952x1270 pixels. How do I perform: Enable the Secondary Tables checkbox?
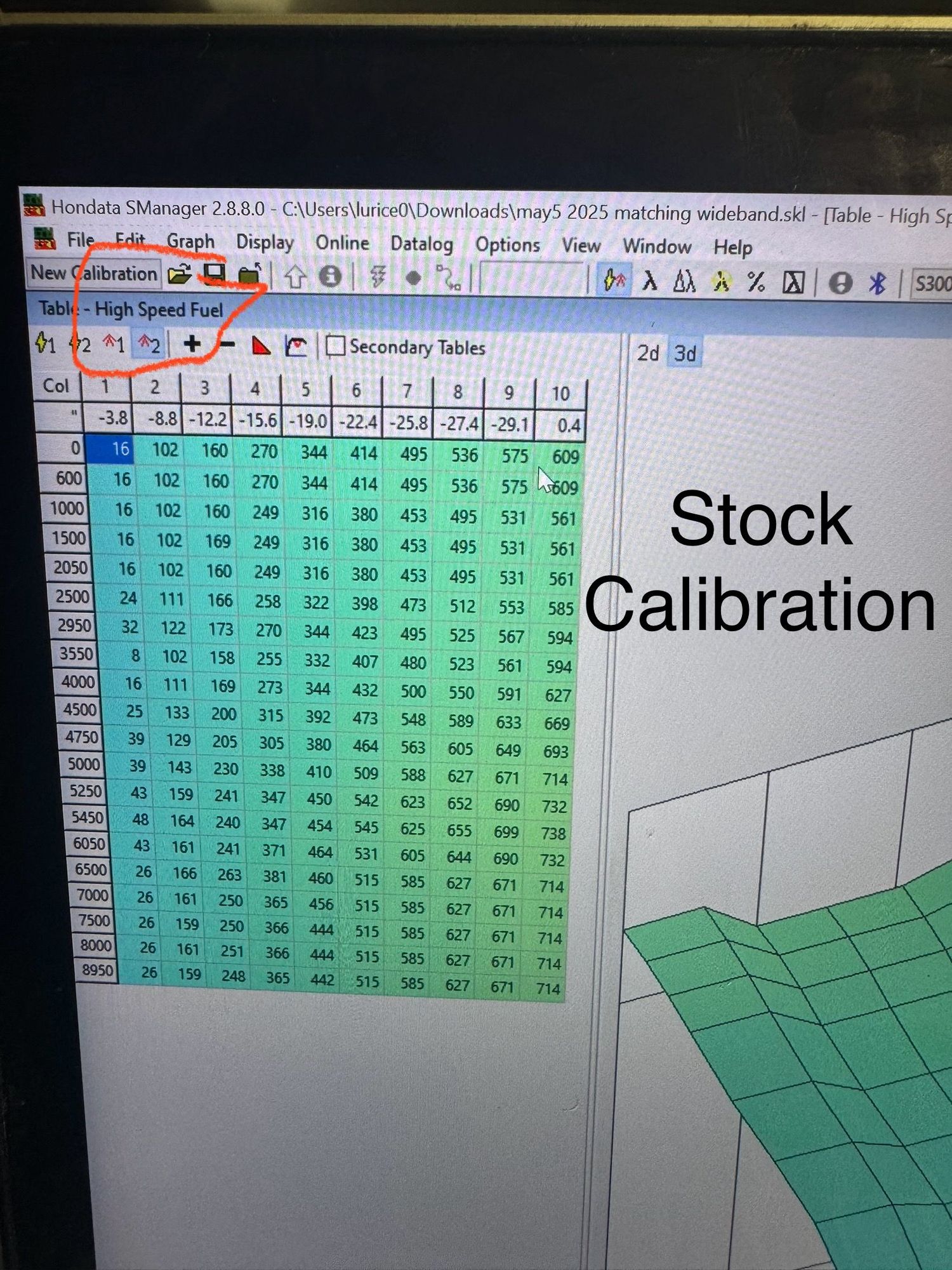(x=335, y=347)
